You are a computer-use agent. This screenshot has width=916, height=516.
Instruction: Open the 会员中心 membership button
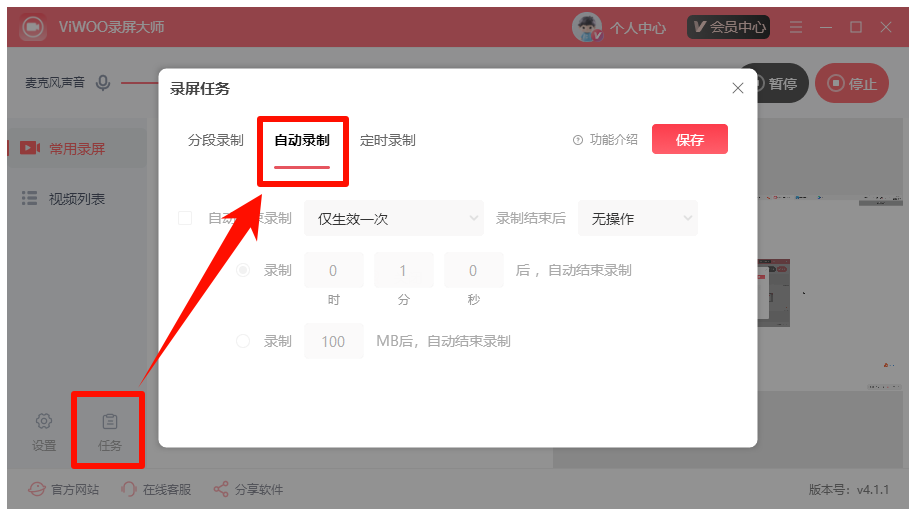pyautogui.click(x=728, y=27)
